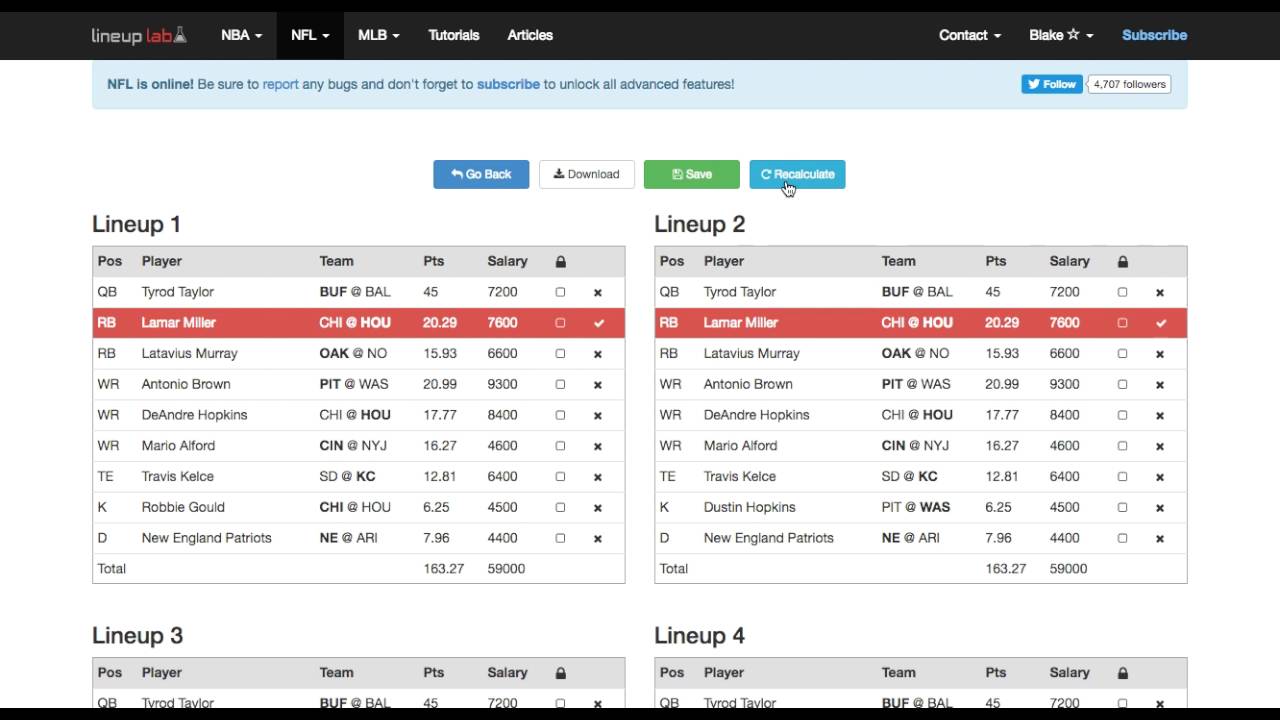The image size is (1280, 720).
Task: Click the subscribe link in banner
Action: click(x=508, y=84)
